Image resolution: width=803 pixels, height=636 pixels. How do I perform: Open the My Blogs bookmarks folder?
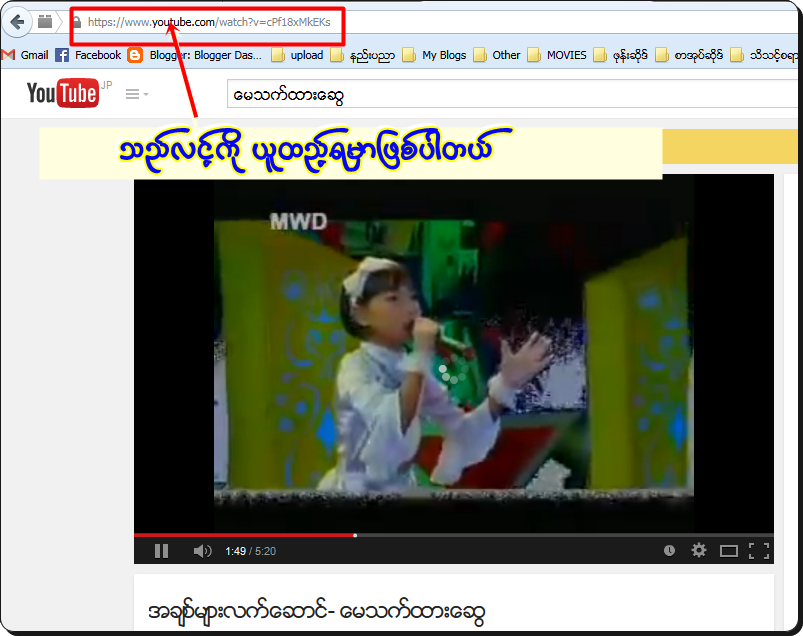tap(434, 55)
